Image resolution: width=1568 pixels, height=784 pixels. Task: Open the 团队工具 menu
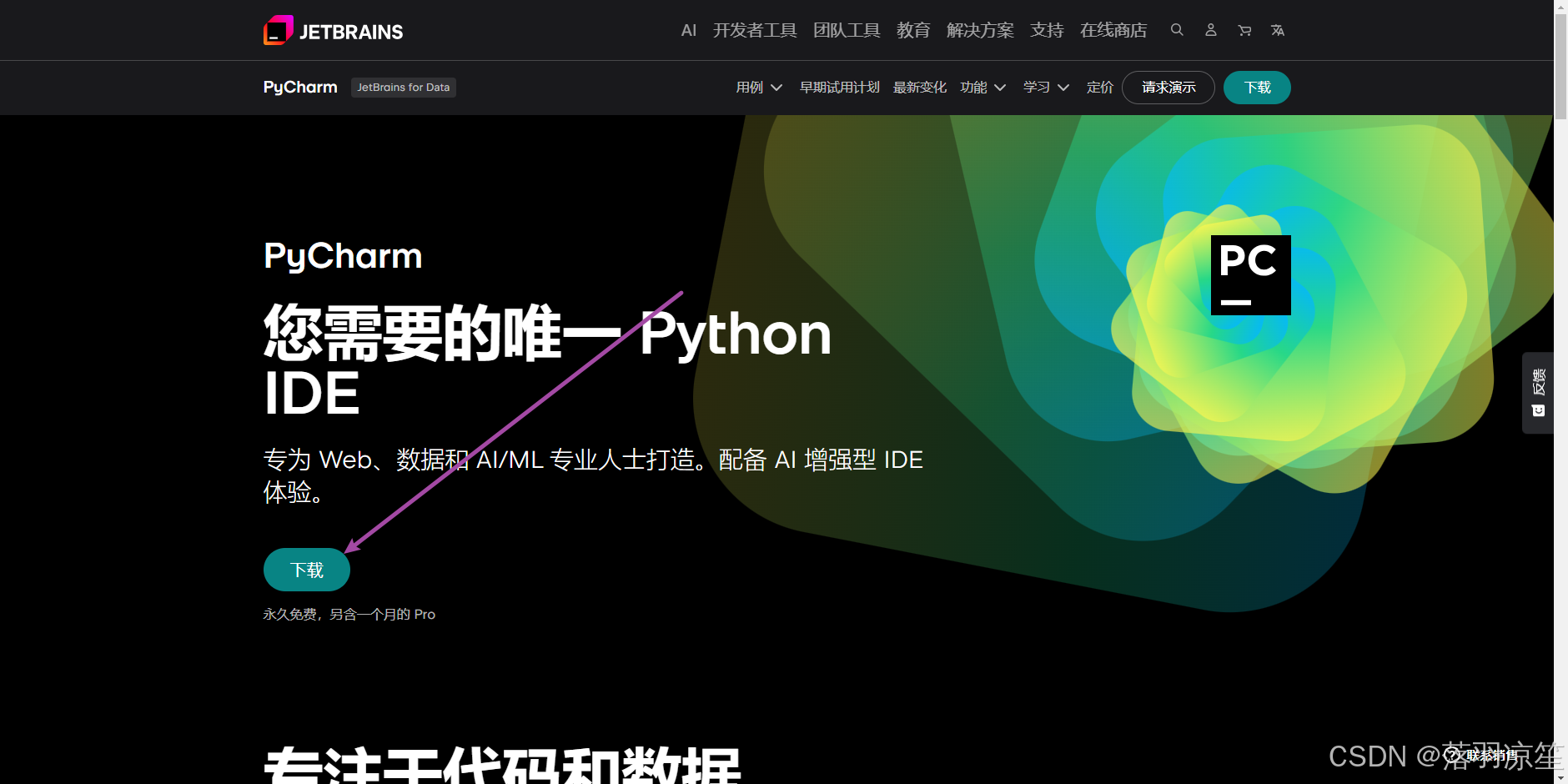coord(847,31)
